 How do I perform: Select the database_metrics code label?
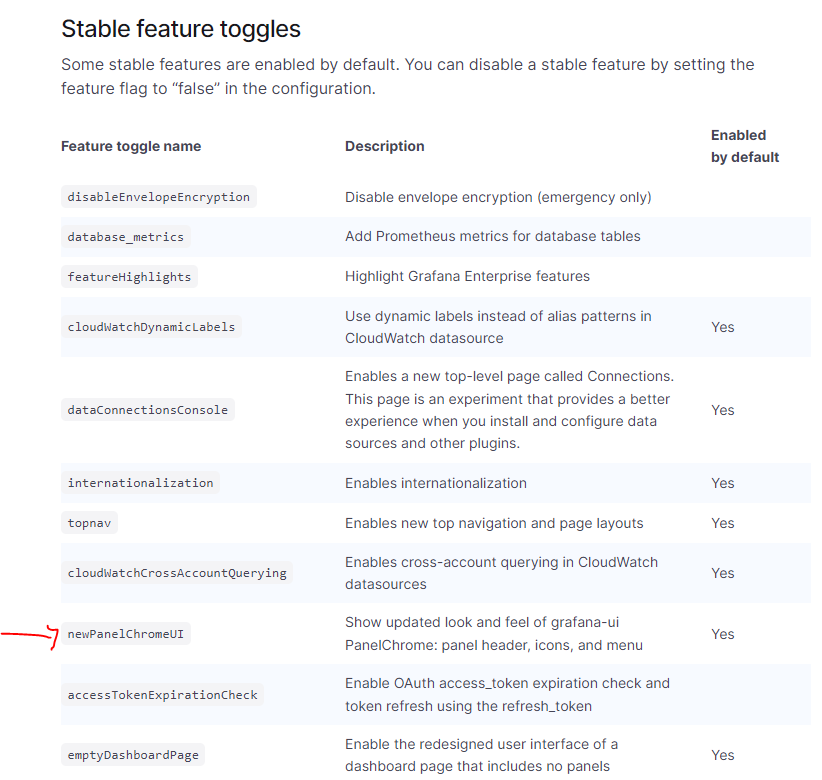coord(126,236)
